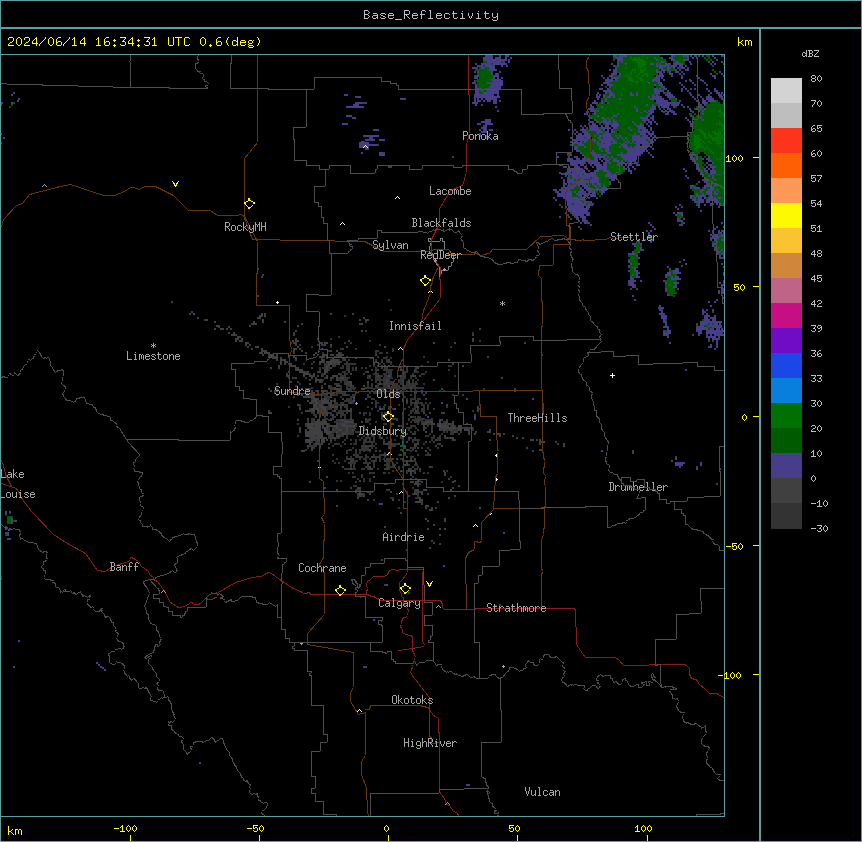Click the Vulcan town label

[543, 792]
